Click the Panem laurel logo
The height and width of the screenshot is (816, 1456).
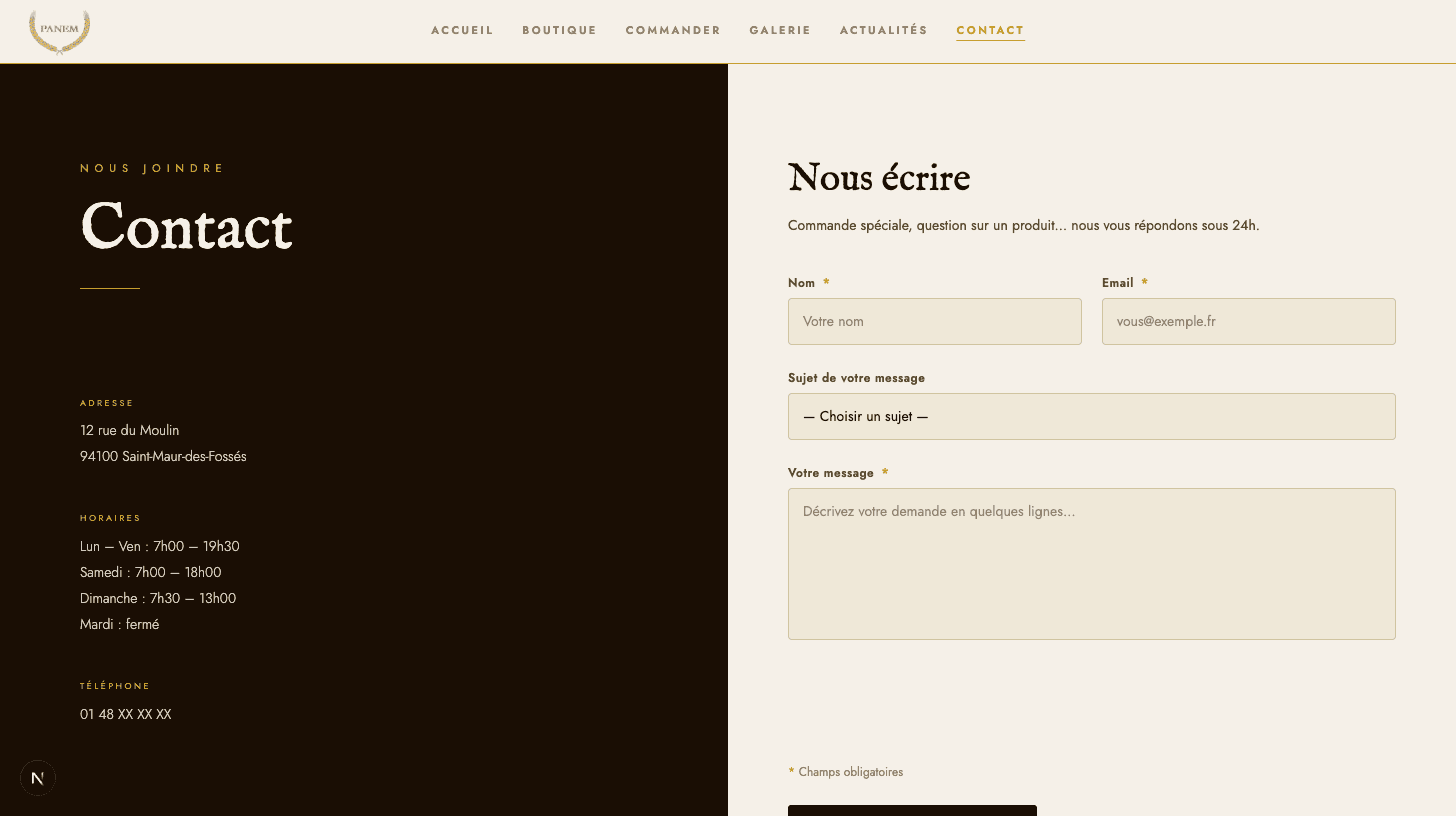click(60, 30)
